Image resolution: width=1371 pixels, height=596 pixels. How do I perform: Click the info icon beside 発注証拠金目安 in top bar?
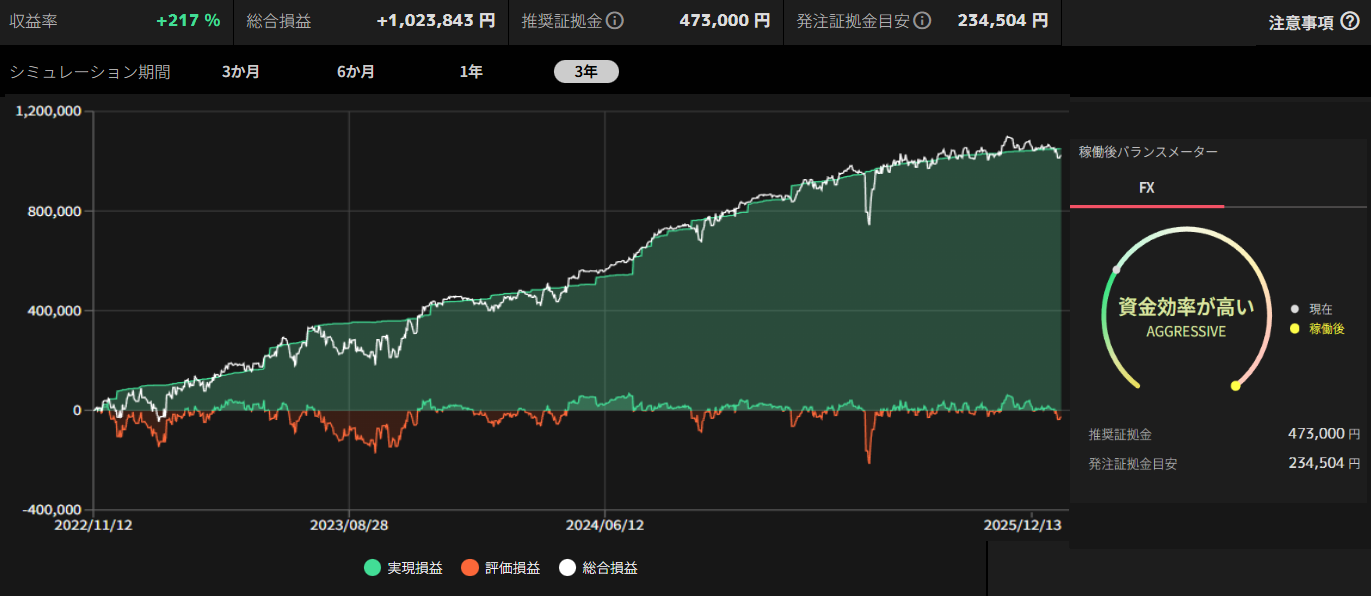(922, 21)
